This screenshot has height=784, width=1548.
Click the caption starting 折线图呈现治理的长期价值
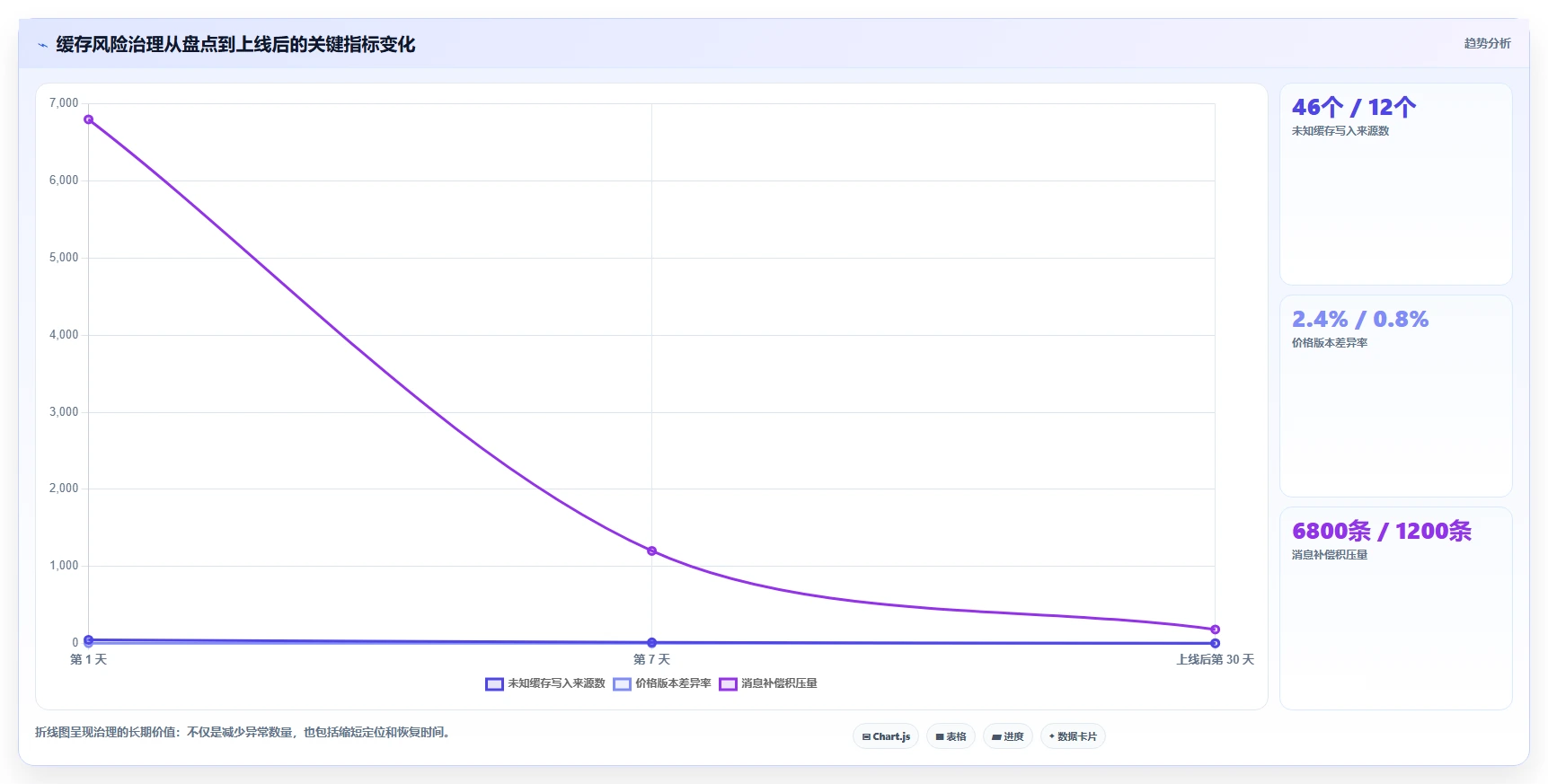244,733
